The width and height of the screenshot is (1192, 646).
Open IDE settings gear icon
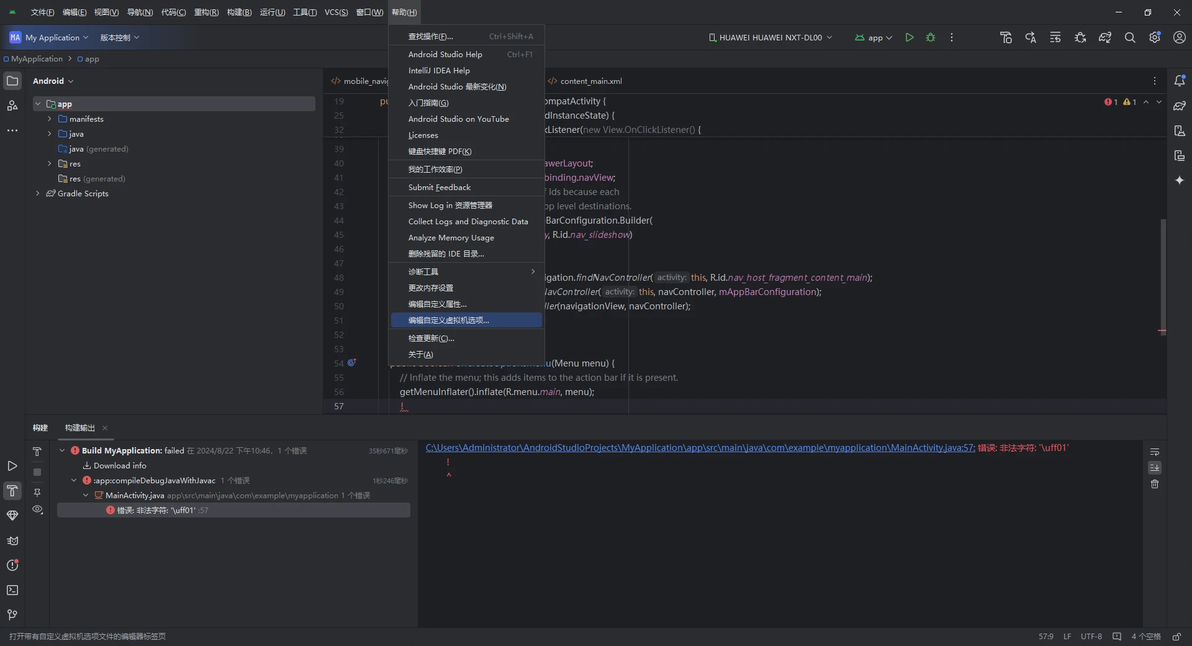(1155, 38)
